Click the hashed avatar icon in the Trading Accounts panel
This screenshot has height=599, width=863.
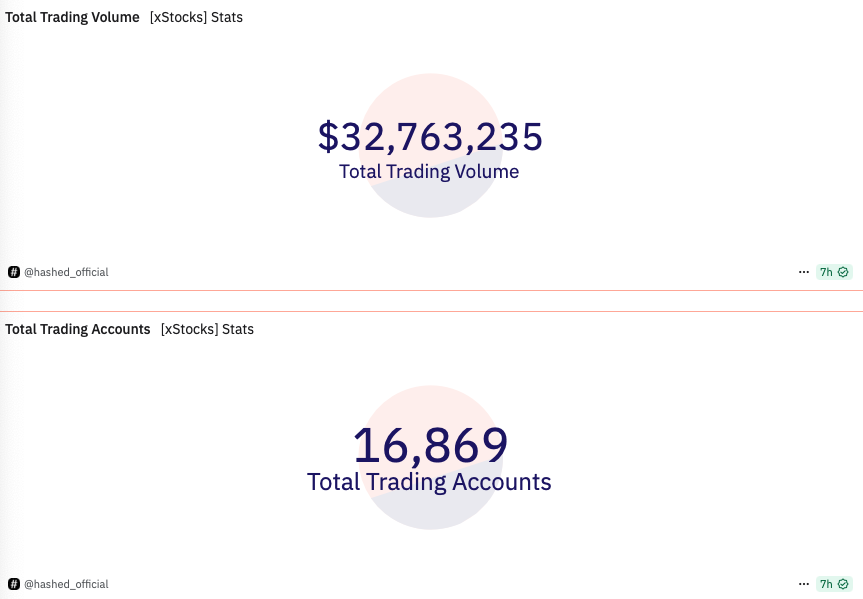tap(14, 584)
